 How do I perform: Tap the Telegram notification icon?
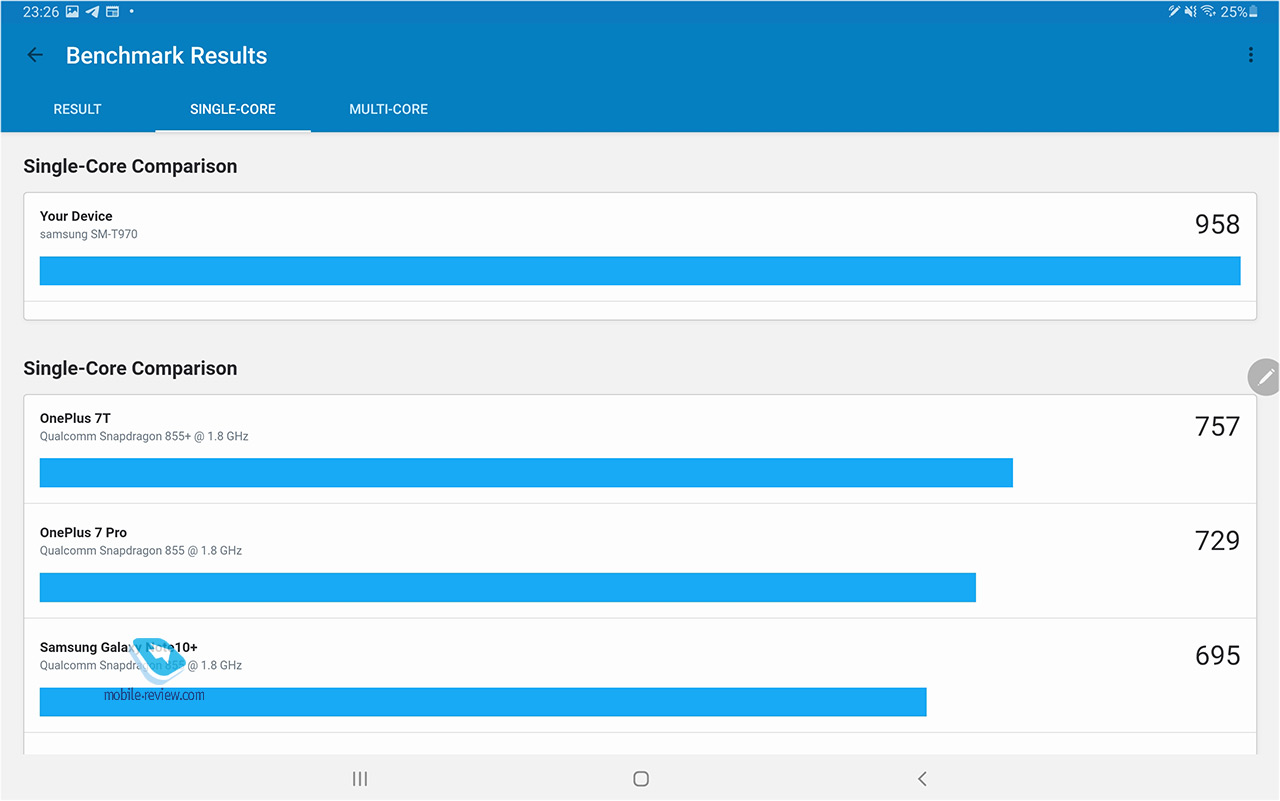92,12
